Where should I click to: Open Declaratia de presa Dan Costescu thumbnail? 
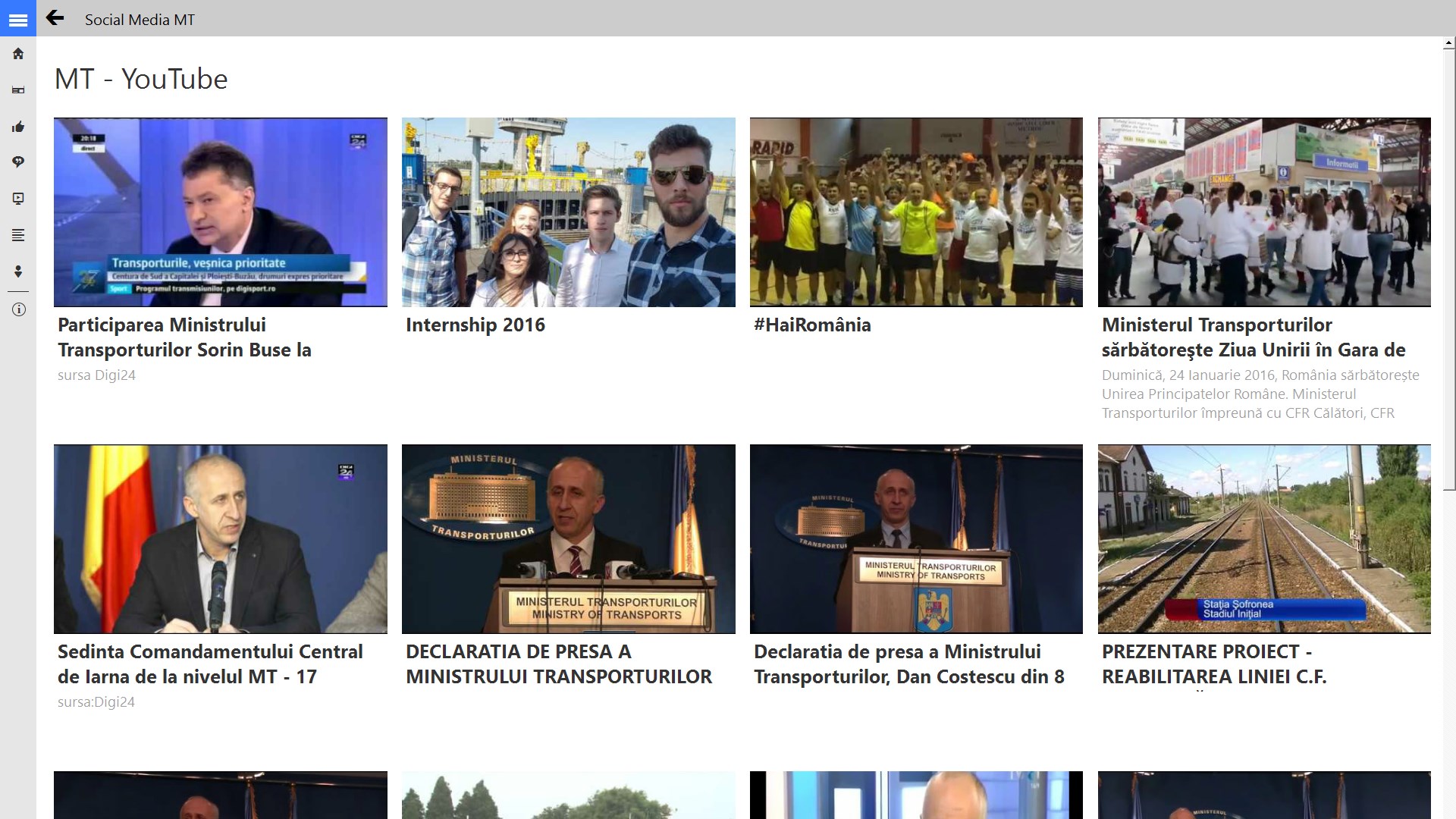[916, 538]
